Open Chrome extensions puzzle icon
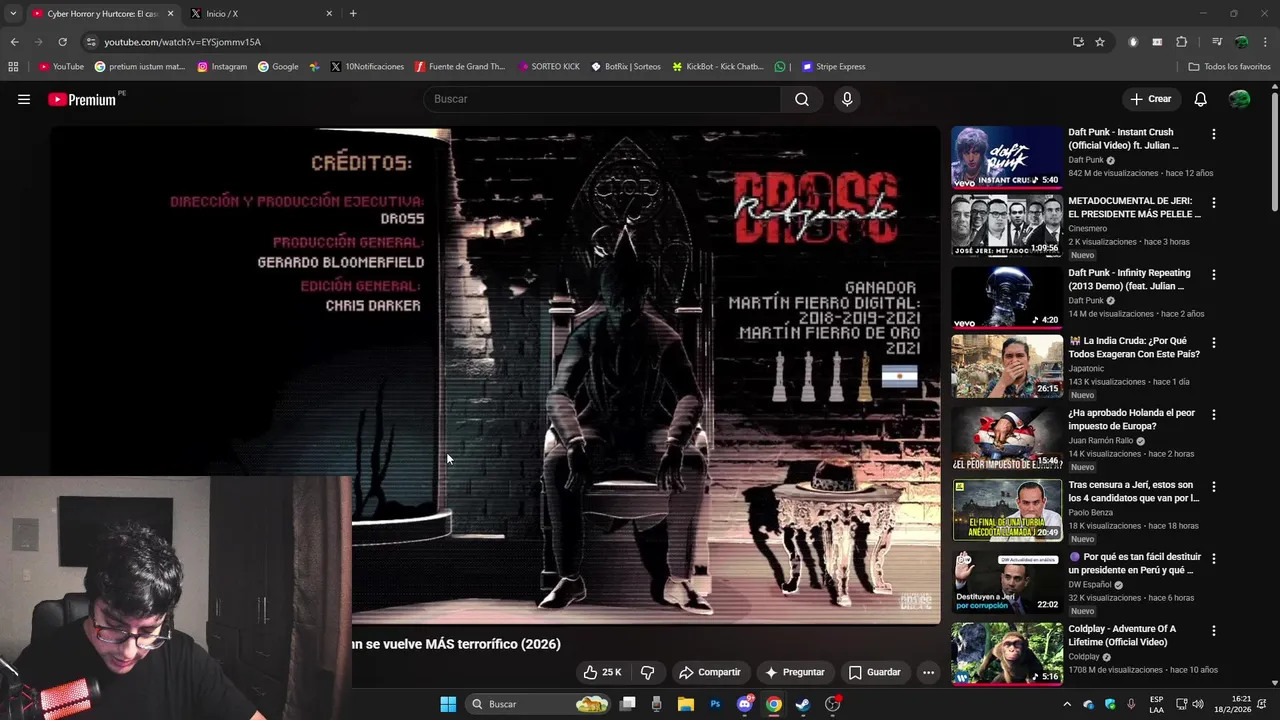Image resolution: width=1280 pixels, height=720 pixels. [x=1182, y=42]
